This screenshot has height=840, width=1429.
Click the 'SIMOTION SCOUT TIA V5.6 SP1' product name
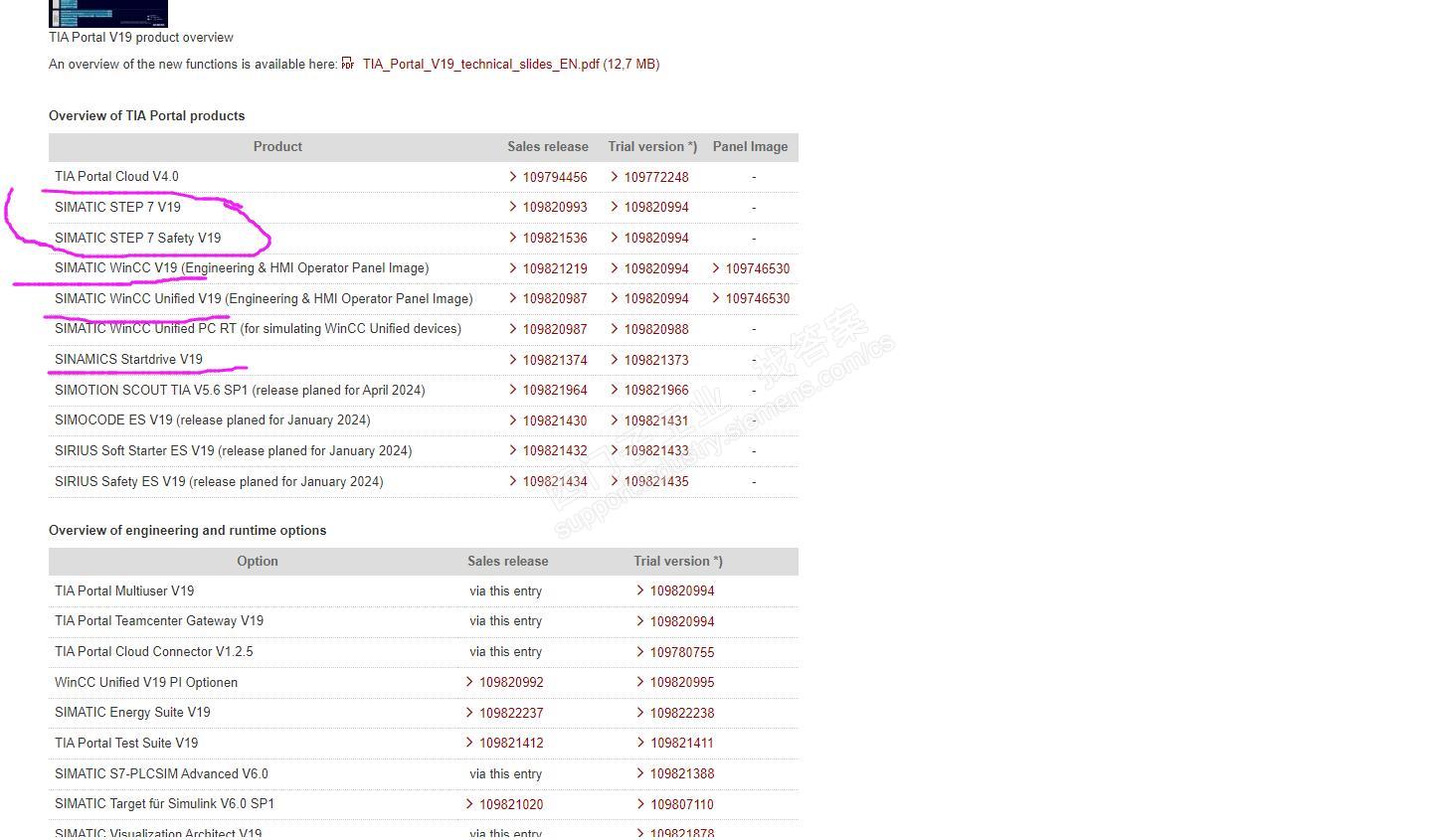click(151, 390)
